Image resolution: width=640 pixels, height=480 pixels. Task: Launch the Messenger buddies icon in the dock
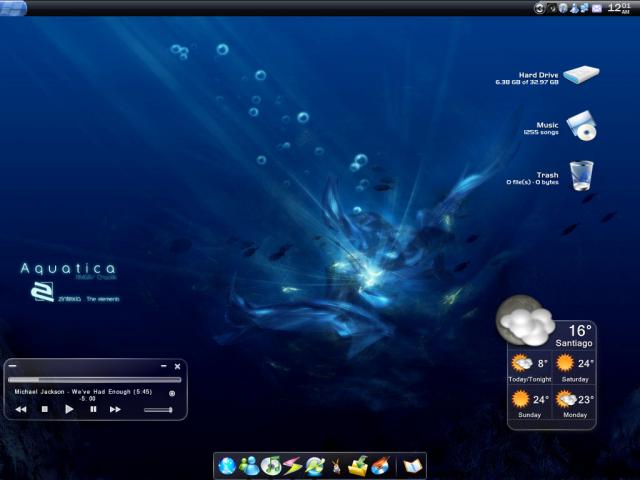tap(249, 466)
